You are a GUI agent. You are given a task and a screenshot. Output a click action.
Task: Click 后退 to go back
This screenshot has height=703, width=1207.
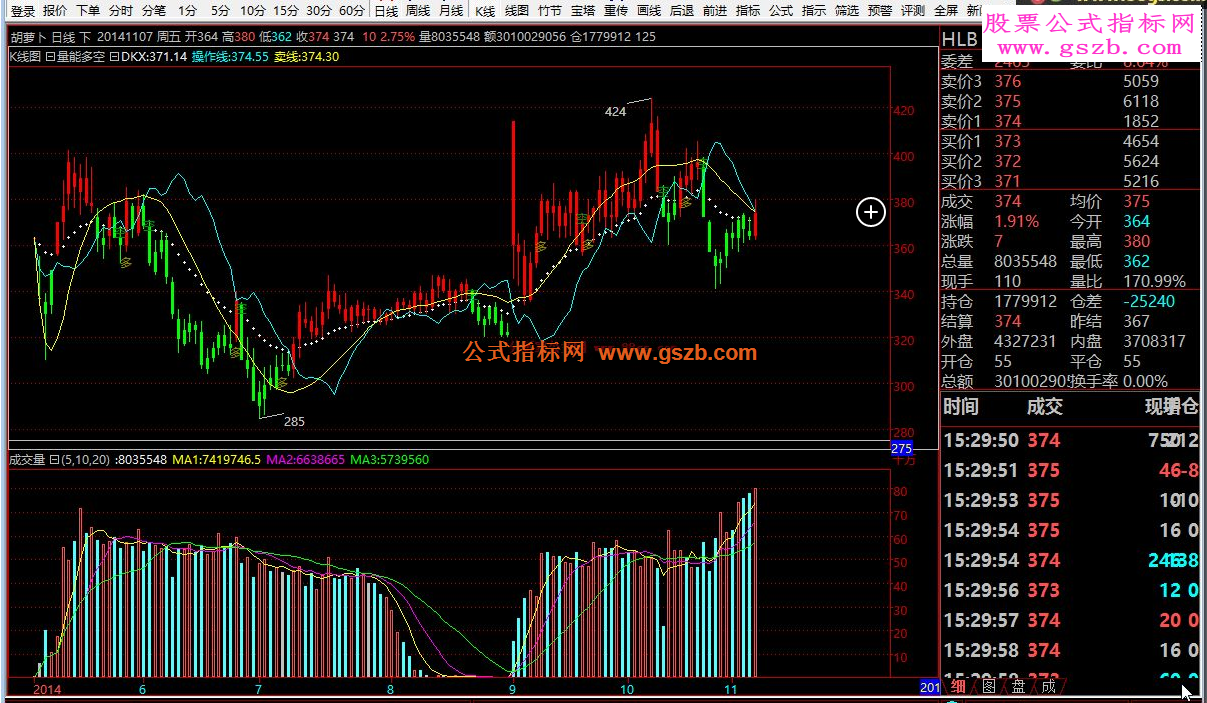pyautogui.click(x=682, y=11)
